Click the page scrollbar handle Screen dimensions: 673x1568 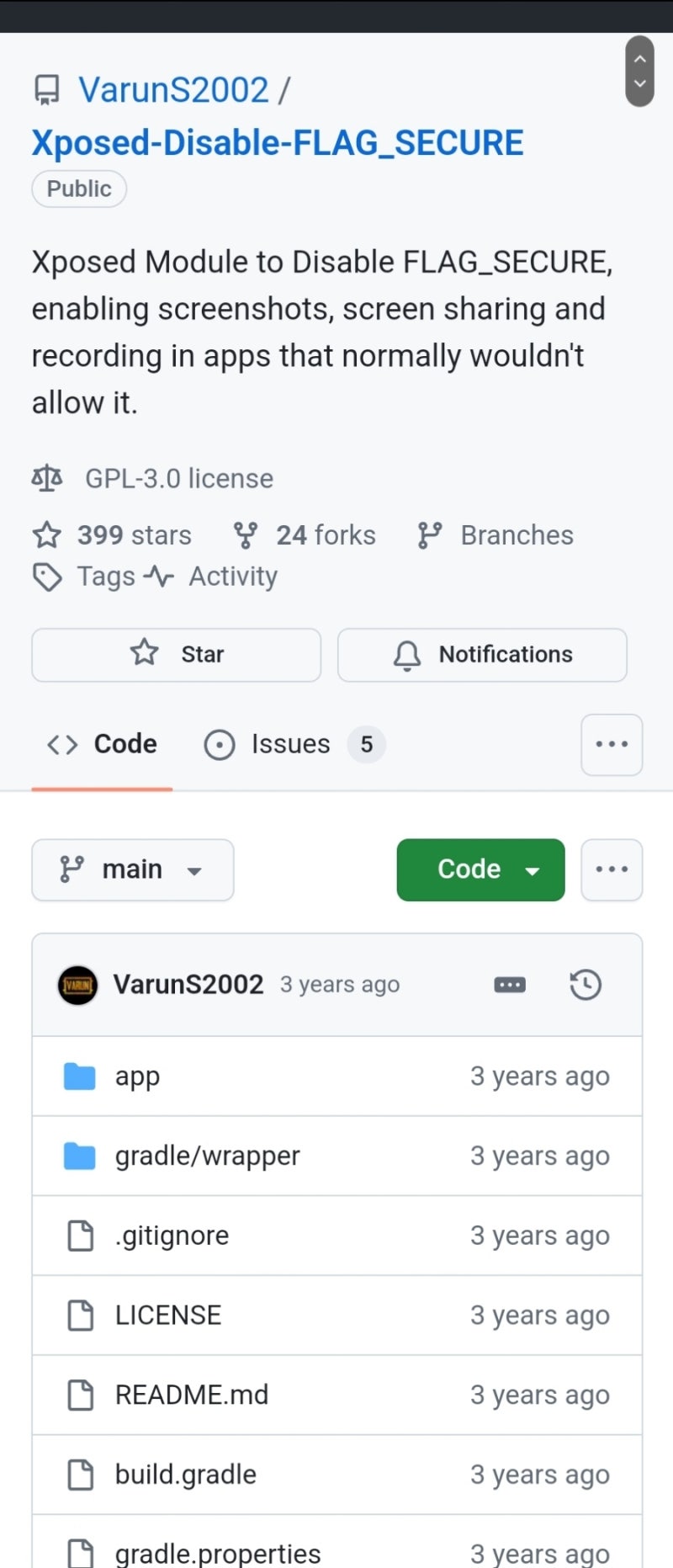click(640, 72)
